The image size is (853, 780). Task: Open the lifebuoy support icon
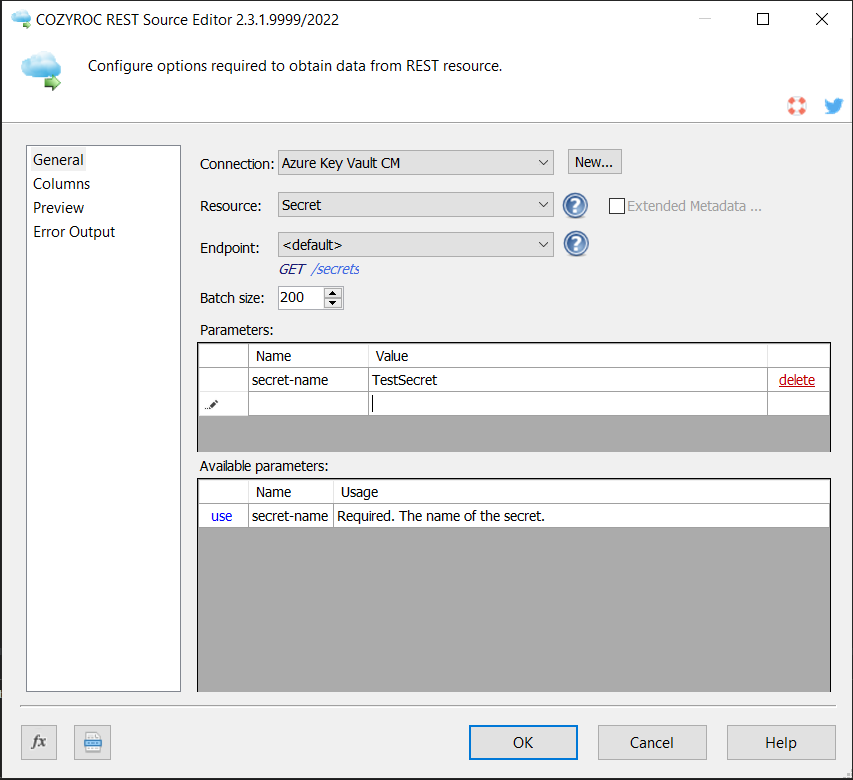click(796, 105)
